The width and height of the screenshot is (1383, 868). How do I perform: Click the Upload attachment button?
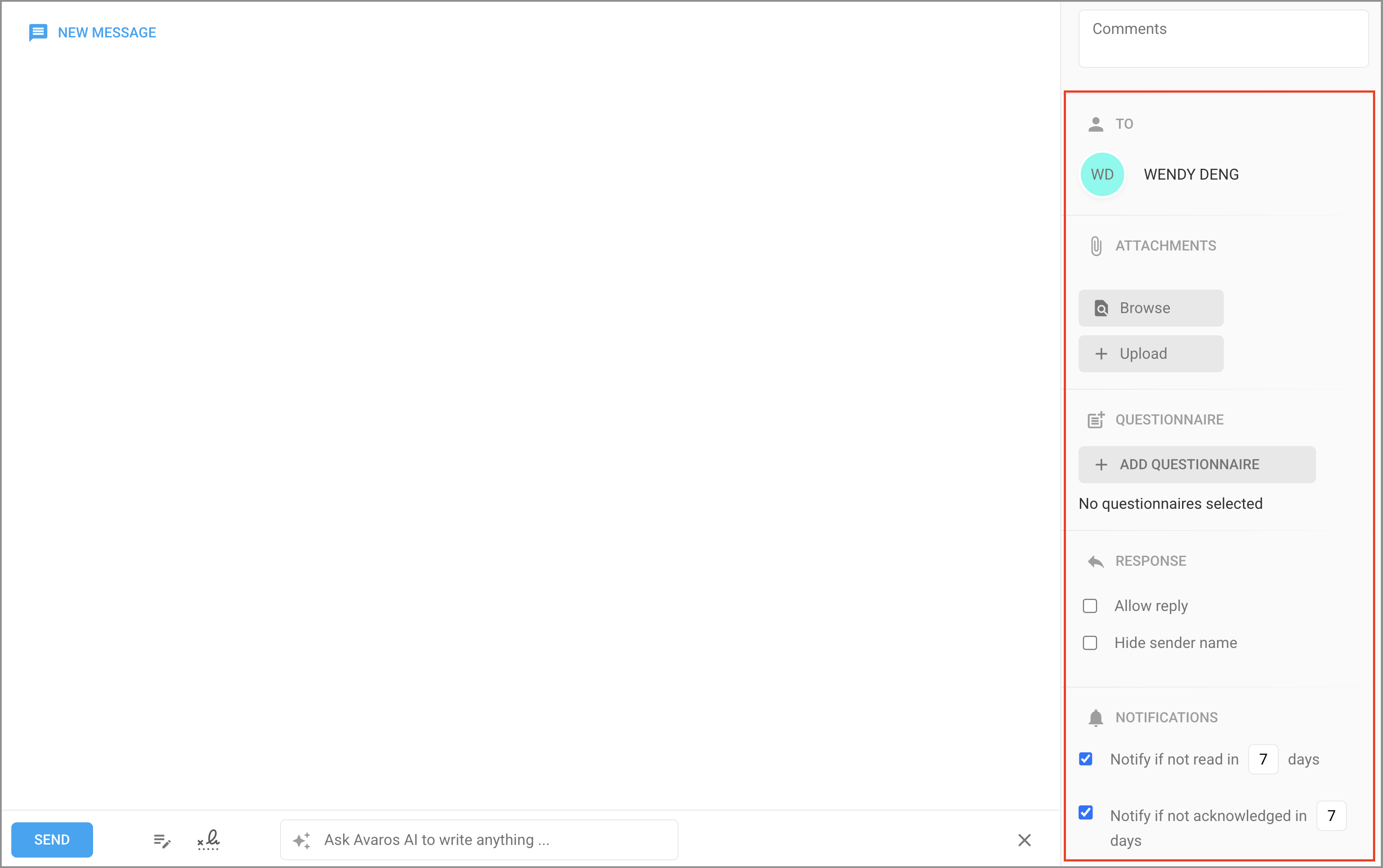[x=1151, y=354]
